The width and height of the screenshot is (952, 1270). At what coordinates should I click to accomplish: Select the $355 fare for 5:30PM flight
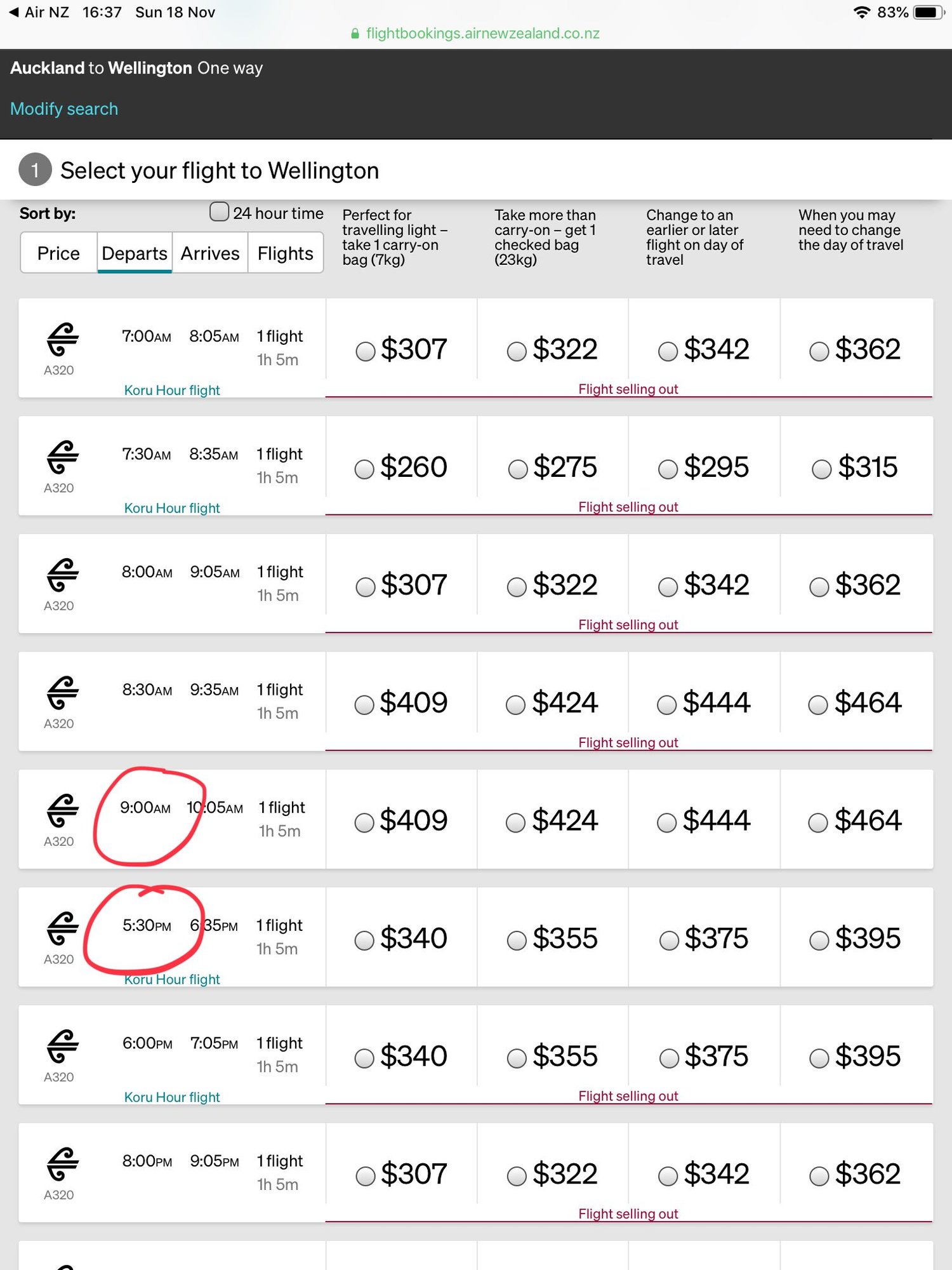click(x=517, y=940)
